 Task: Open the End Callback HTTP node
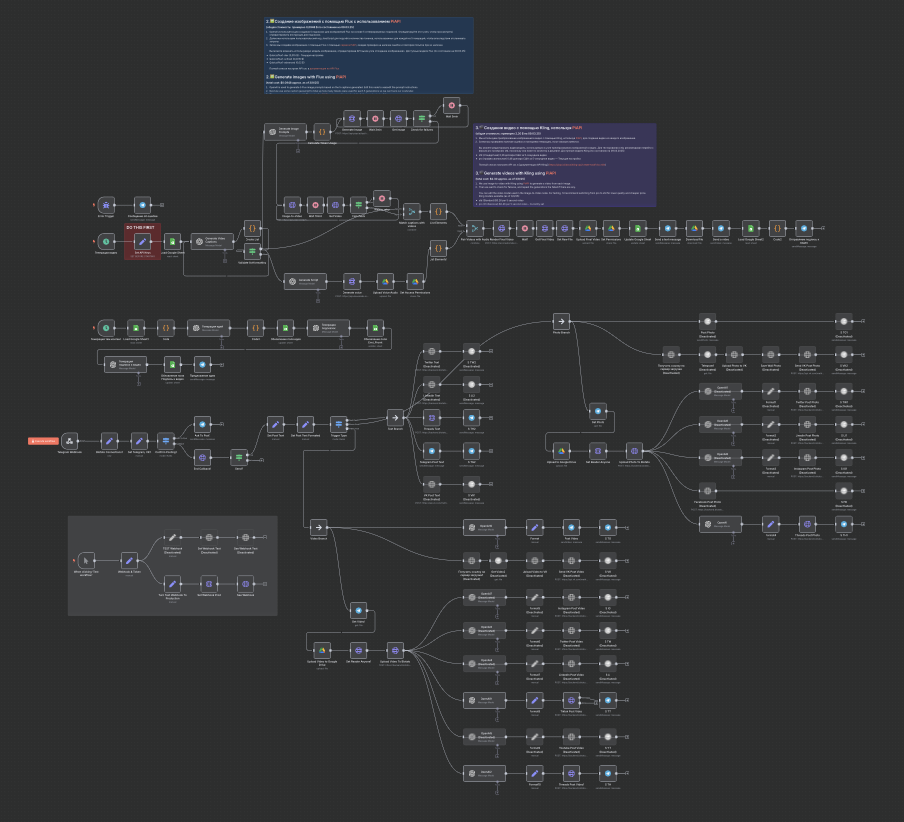(202, 458)
